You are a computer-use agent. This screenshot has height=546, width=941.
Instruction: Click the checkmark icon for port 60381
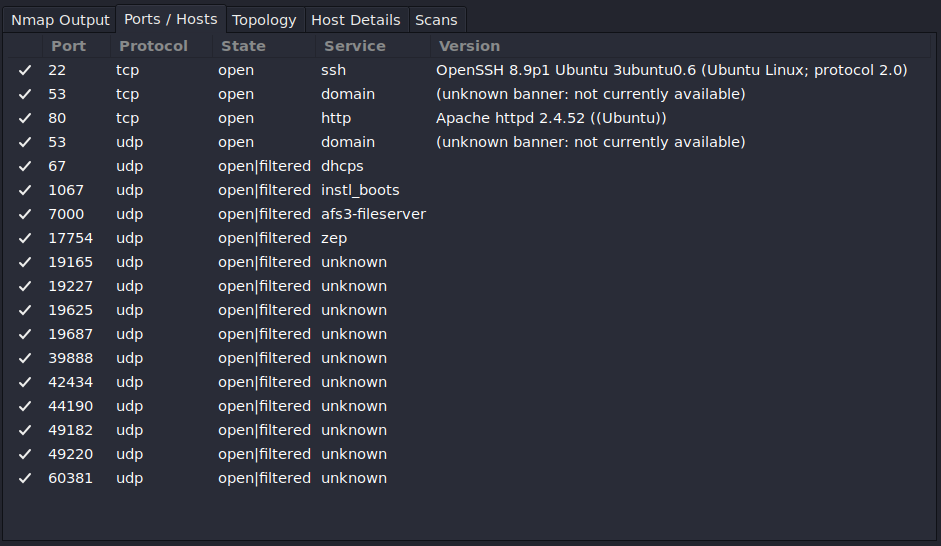(x=25, y=478)
